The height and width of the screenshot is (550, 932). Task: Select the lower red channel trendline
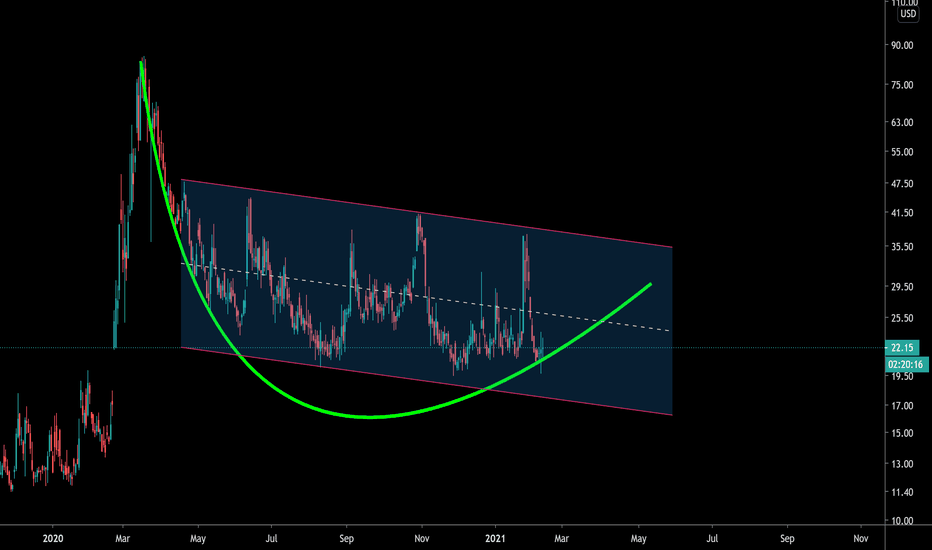[426, 381]
